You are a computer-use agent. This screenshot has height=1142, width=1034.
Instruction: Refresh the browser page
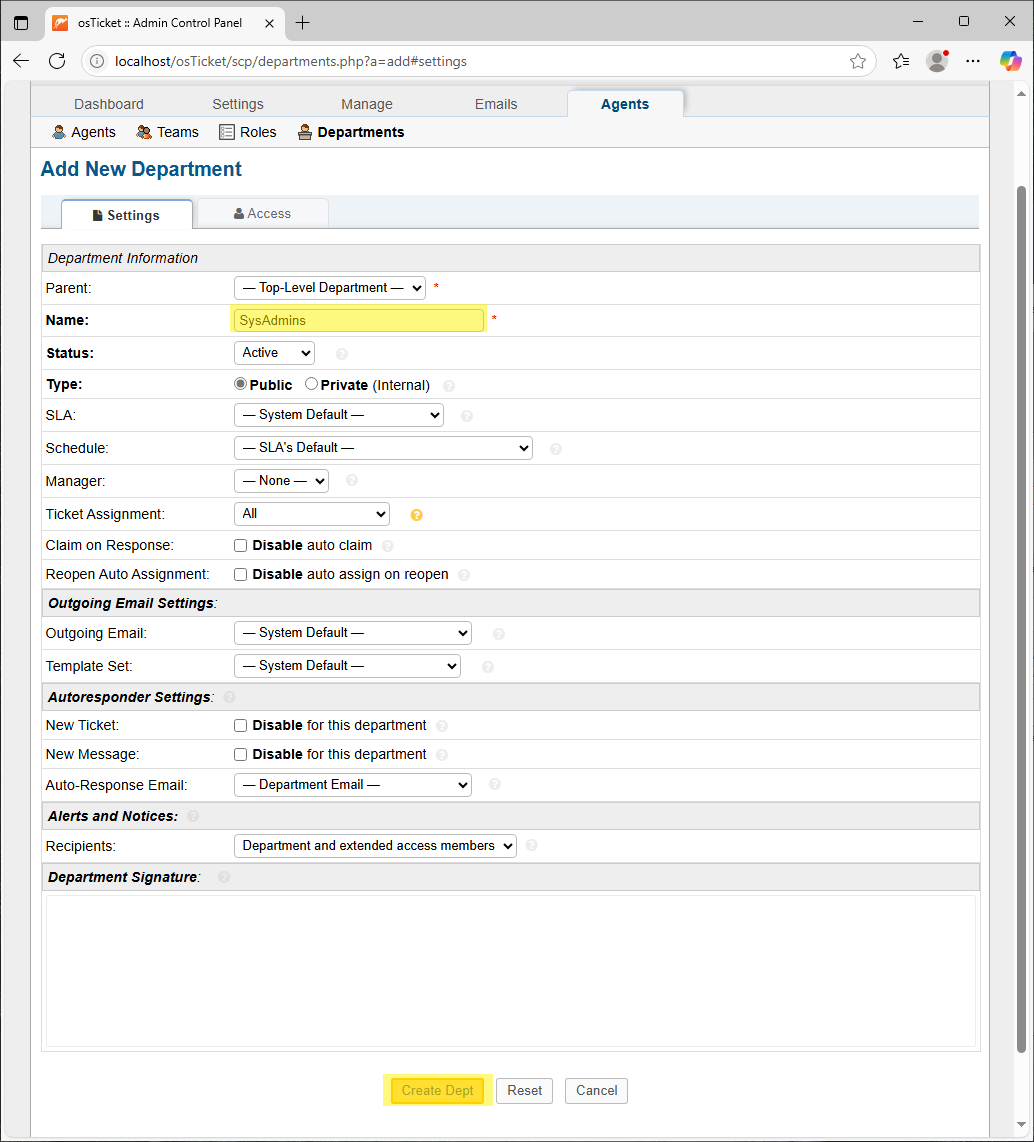coord(57,61)
